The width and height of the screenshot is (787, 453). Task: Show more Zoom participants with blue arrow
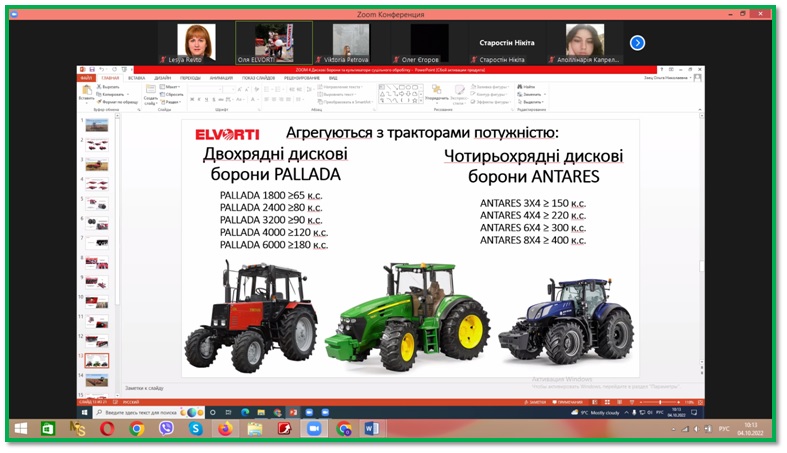click(637, 43)
